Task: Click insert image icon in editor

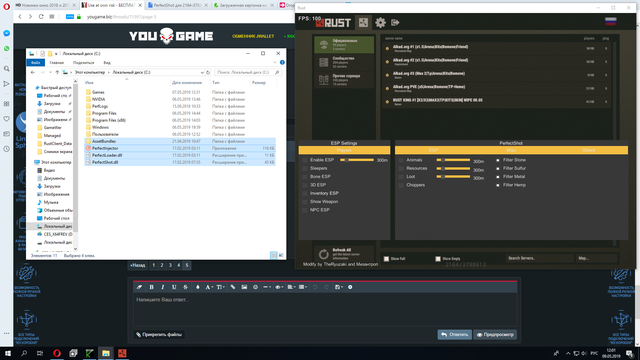Action: tap(244, 287)
